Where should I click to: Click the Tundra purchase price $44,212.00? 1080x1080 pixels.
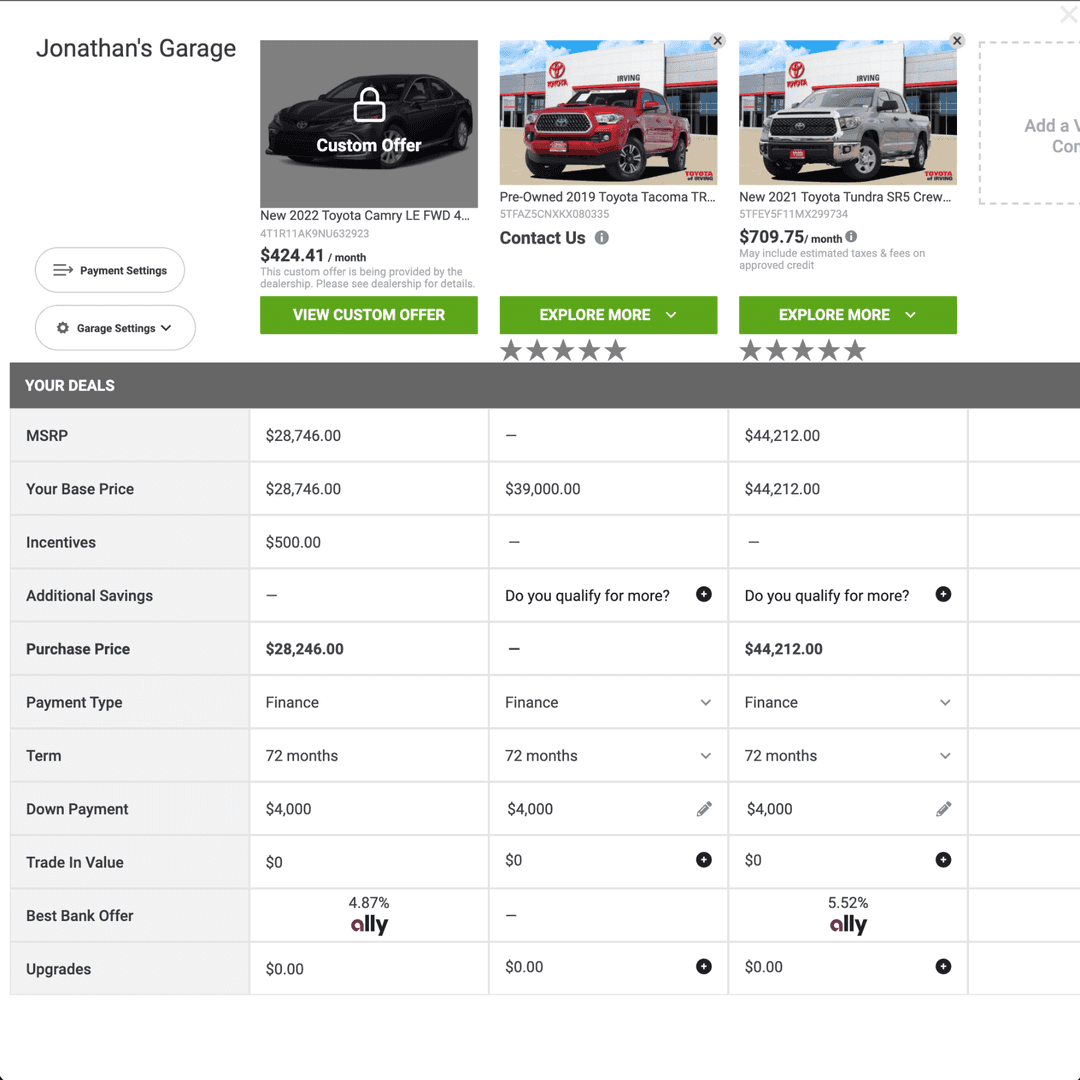point(783,649)
